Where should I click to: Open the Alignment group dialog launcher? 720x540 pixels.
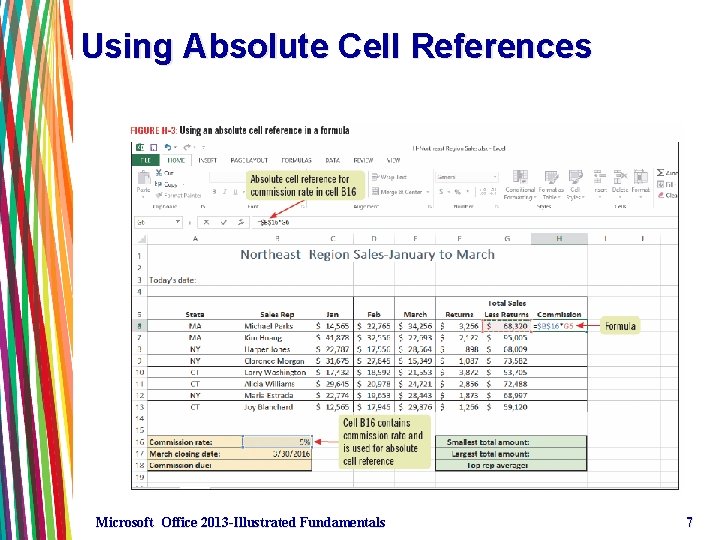(430, 207)
